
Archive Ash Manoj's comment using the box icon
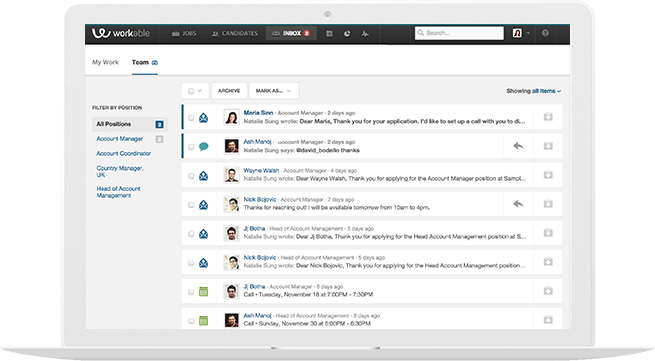point(548,146)
